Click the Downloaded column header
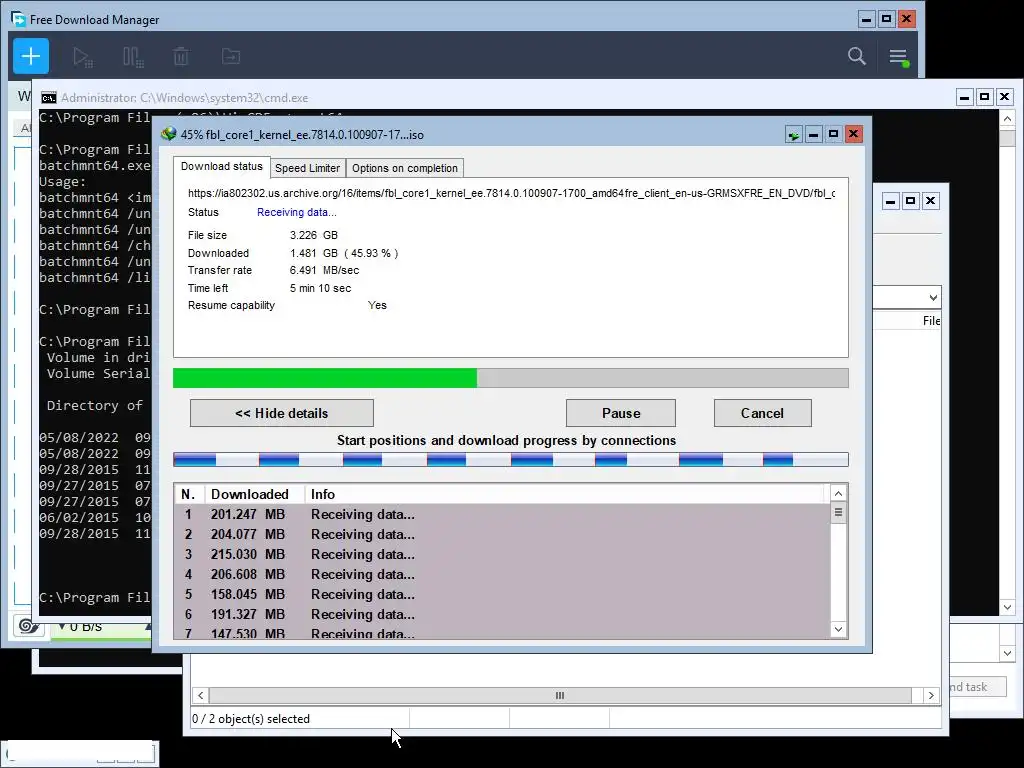Screen dimensions: 1024x768 point(254,494)
